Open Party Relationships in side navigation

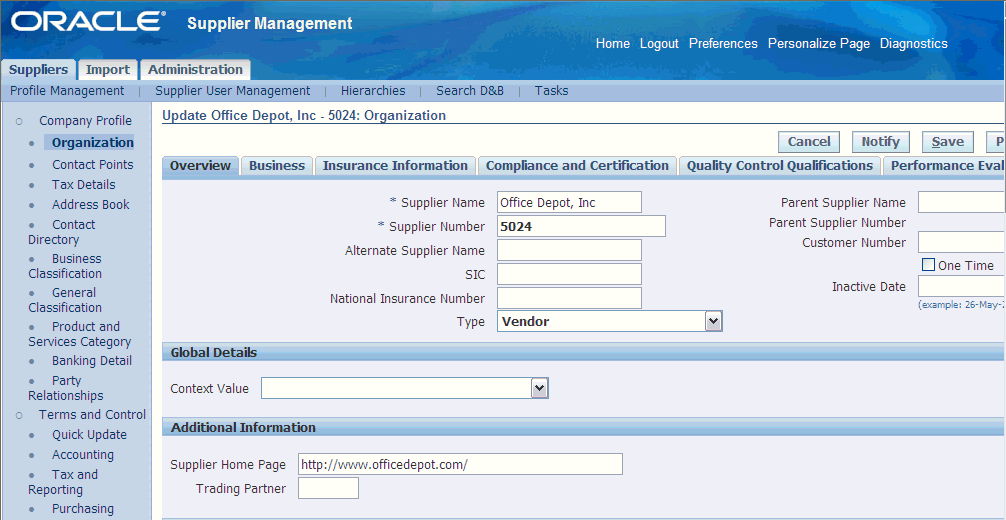pyautogui.click(x=65, y=388)
